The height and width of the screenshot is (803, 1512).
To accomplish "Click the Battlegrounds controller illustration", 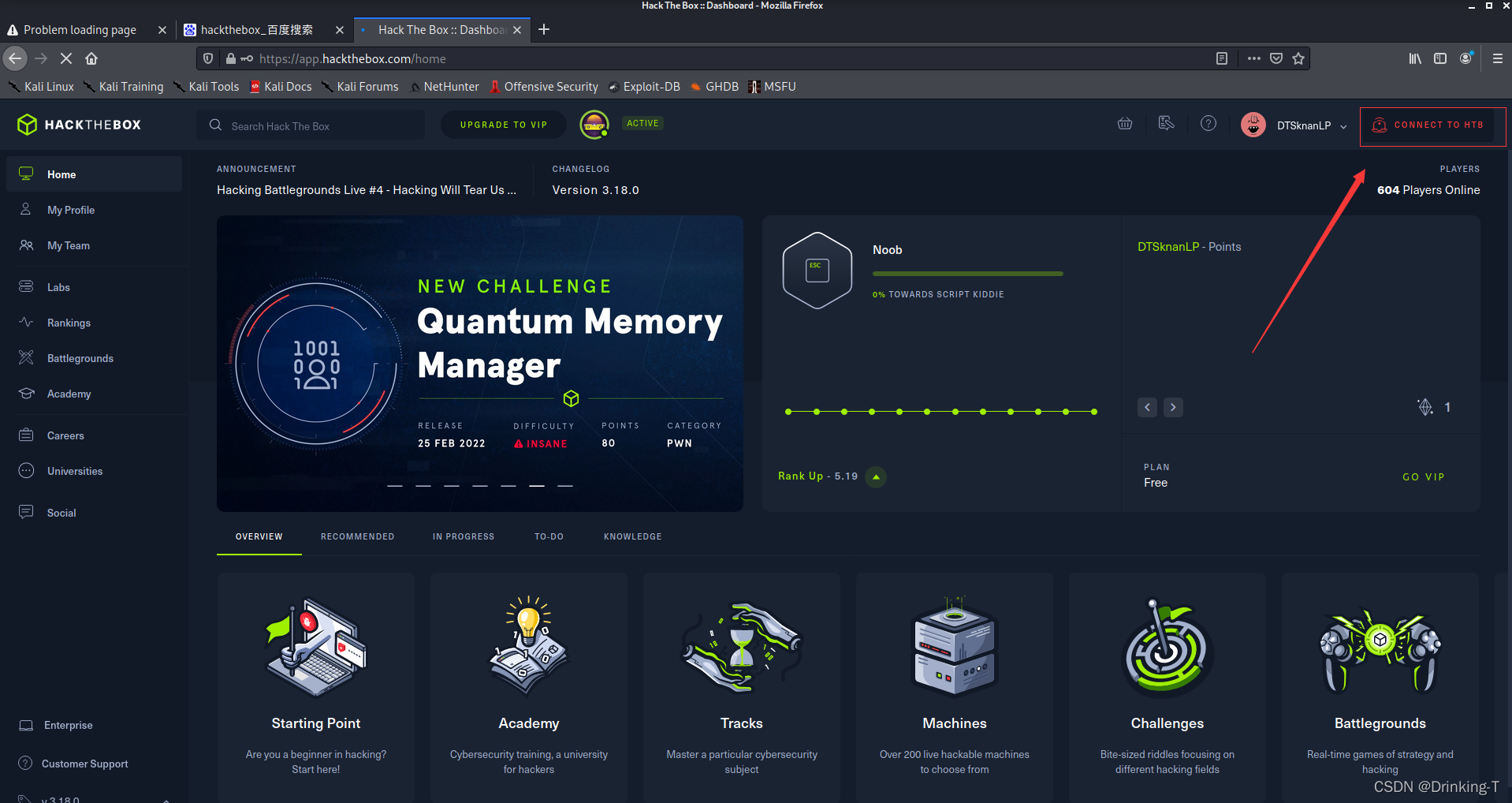I will (x=1380, y=649).
